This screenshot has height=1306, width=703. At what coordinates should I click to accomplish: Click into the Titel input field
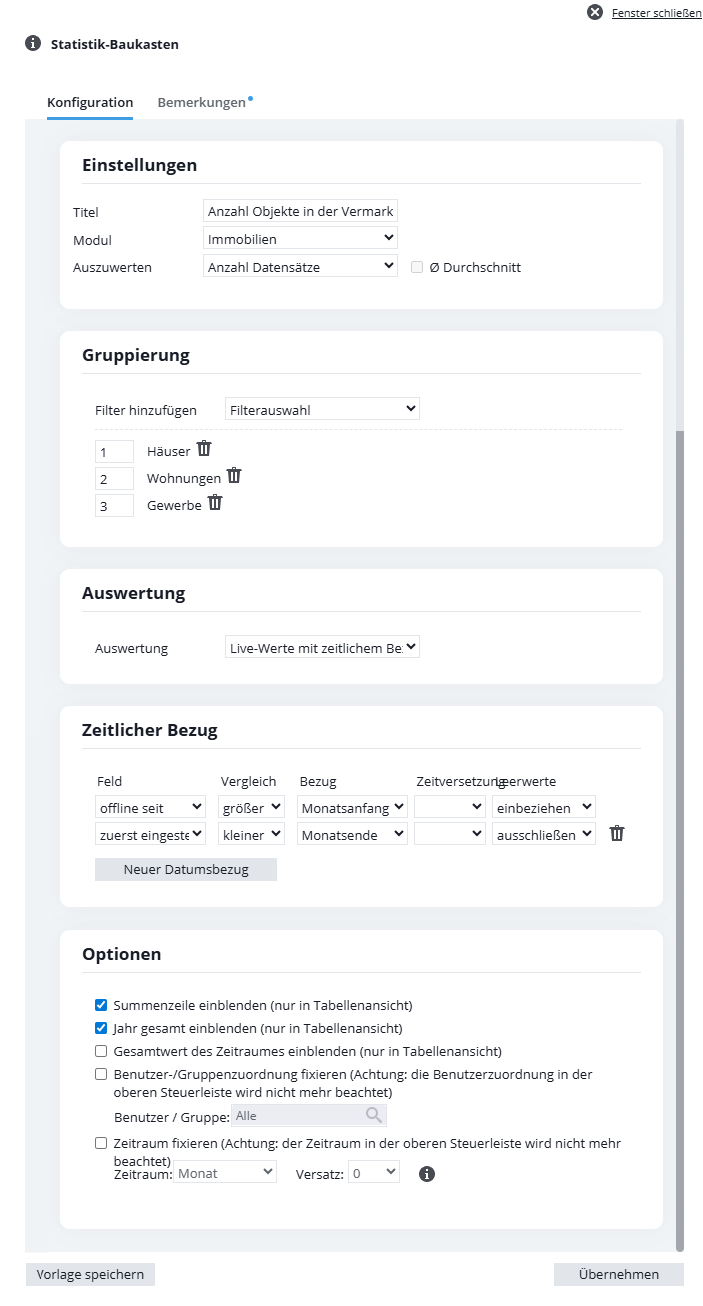[x=300, y=211]
